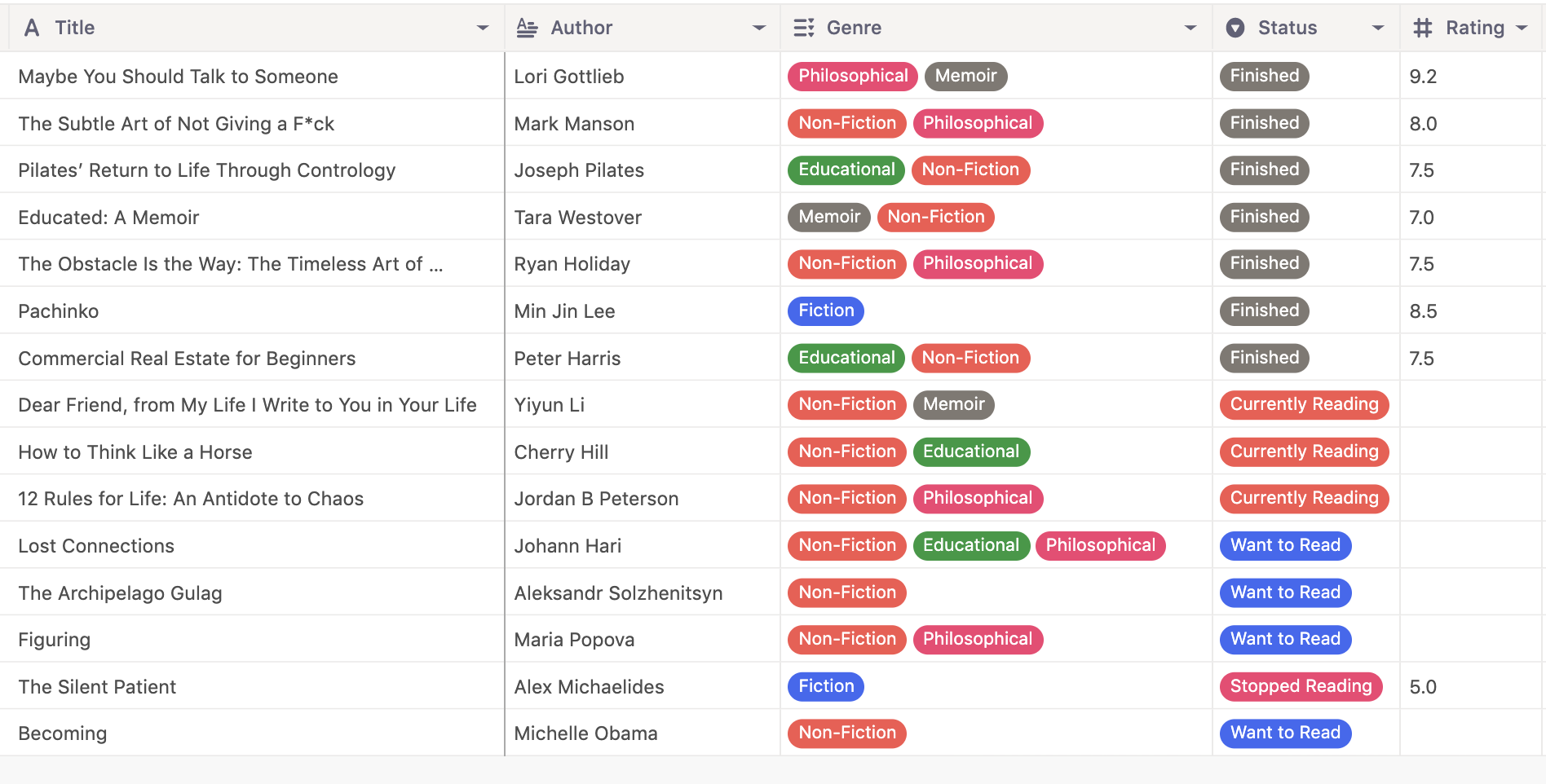Screen dimensions: 1546x784
Task: Select the 'Maybe You Should Talk to Someone' title cell
Action: [x=252, y=76]
